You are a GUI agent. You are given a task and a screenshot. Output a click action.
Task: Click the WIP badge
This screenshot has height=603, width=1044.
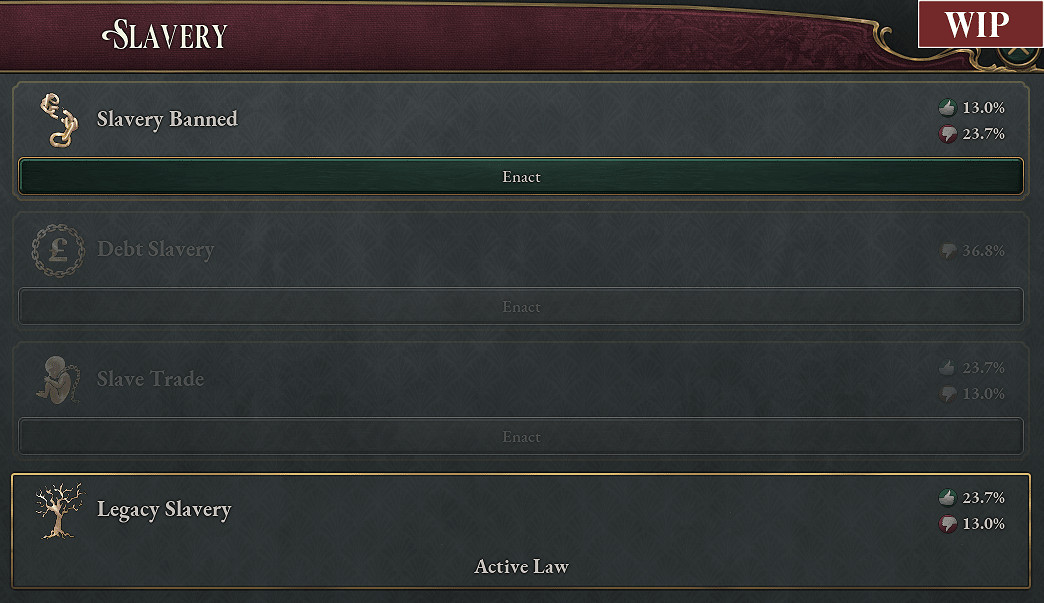[976, 24]
